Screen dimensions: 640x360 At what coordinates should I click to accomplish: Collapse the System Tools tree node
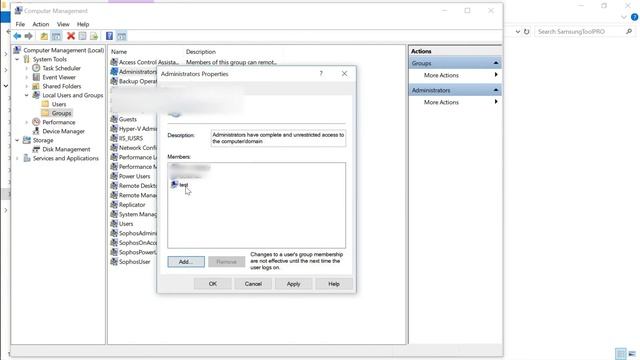(x=17, y=59)
